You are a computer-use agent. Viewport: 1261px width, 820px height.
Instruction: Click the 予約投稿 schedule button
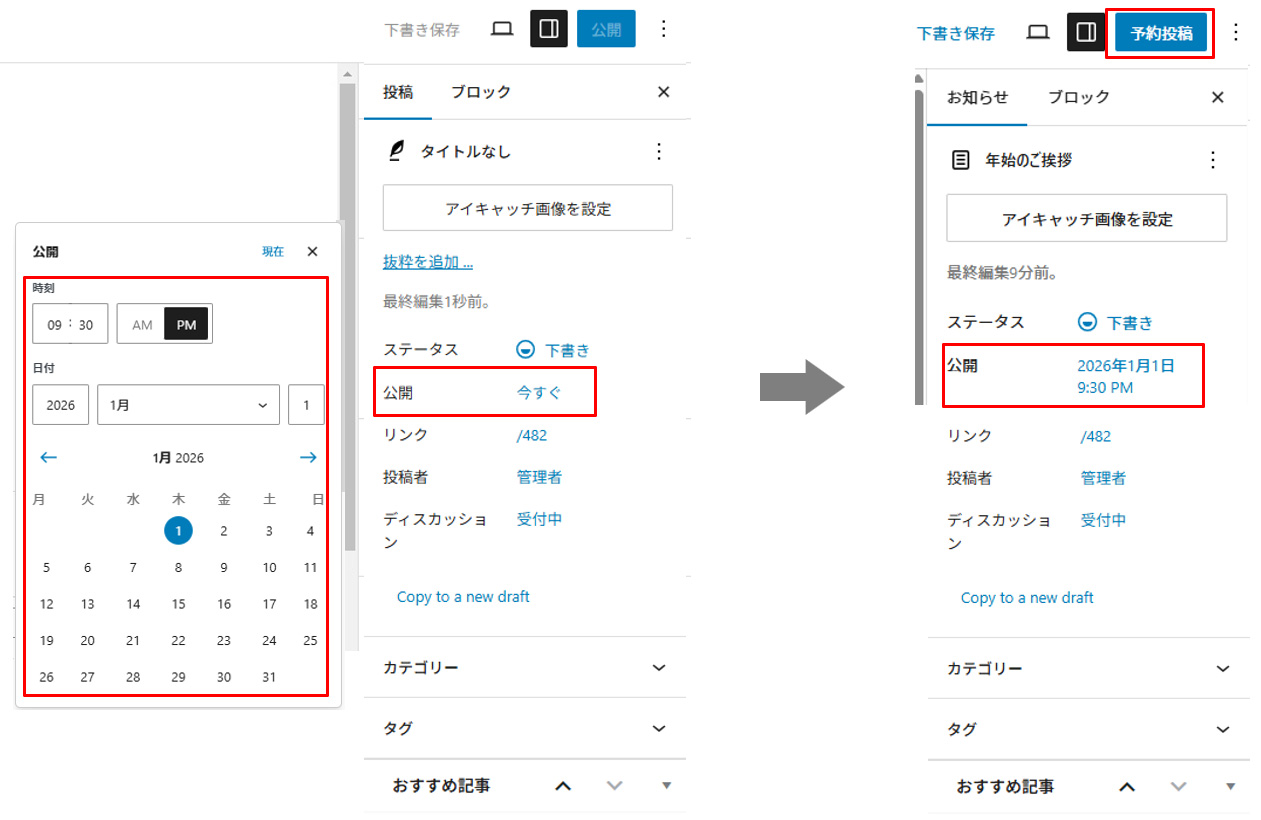pyautogui.click(x=1161, y=33)
